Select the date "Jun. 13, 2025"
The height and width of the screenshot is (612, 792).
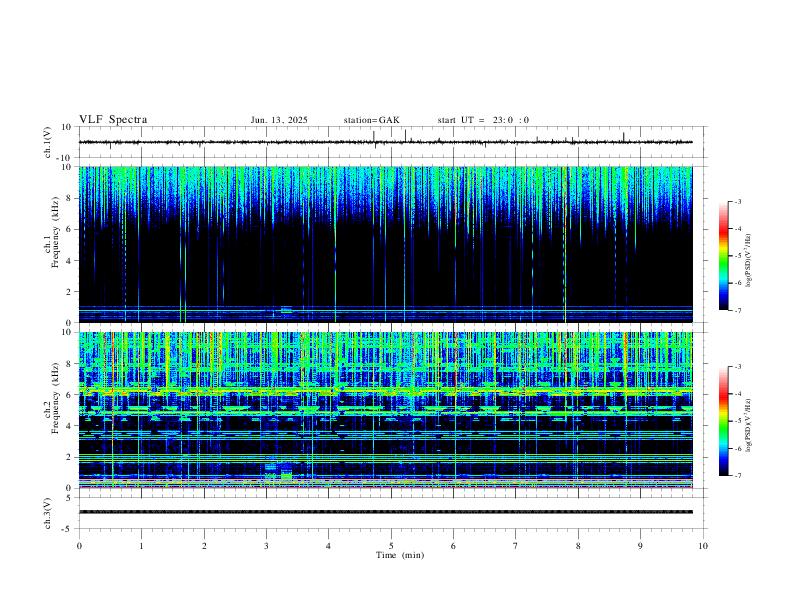coord(279,120)
